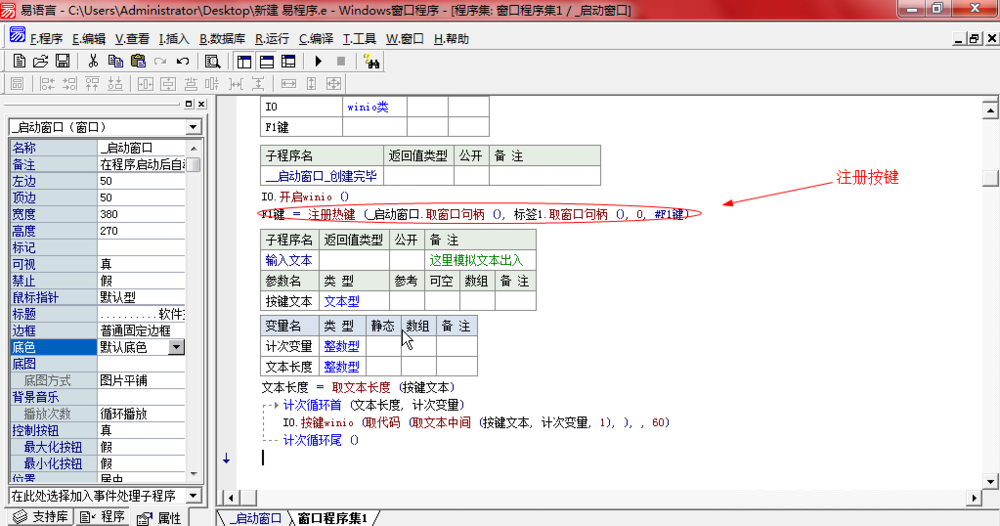Switch to the _启动窗口 editor tab
1000x526 pixels.
(254, 518)
